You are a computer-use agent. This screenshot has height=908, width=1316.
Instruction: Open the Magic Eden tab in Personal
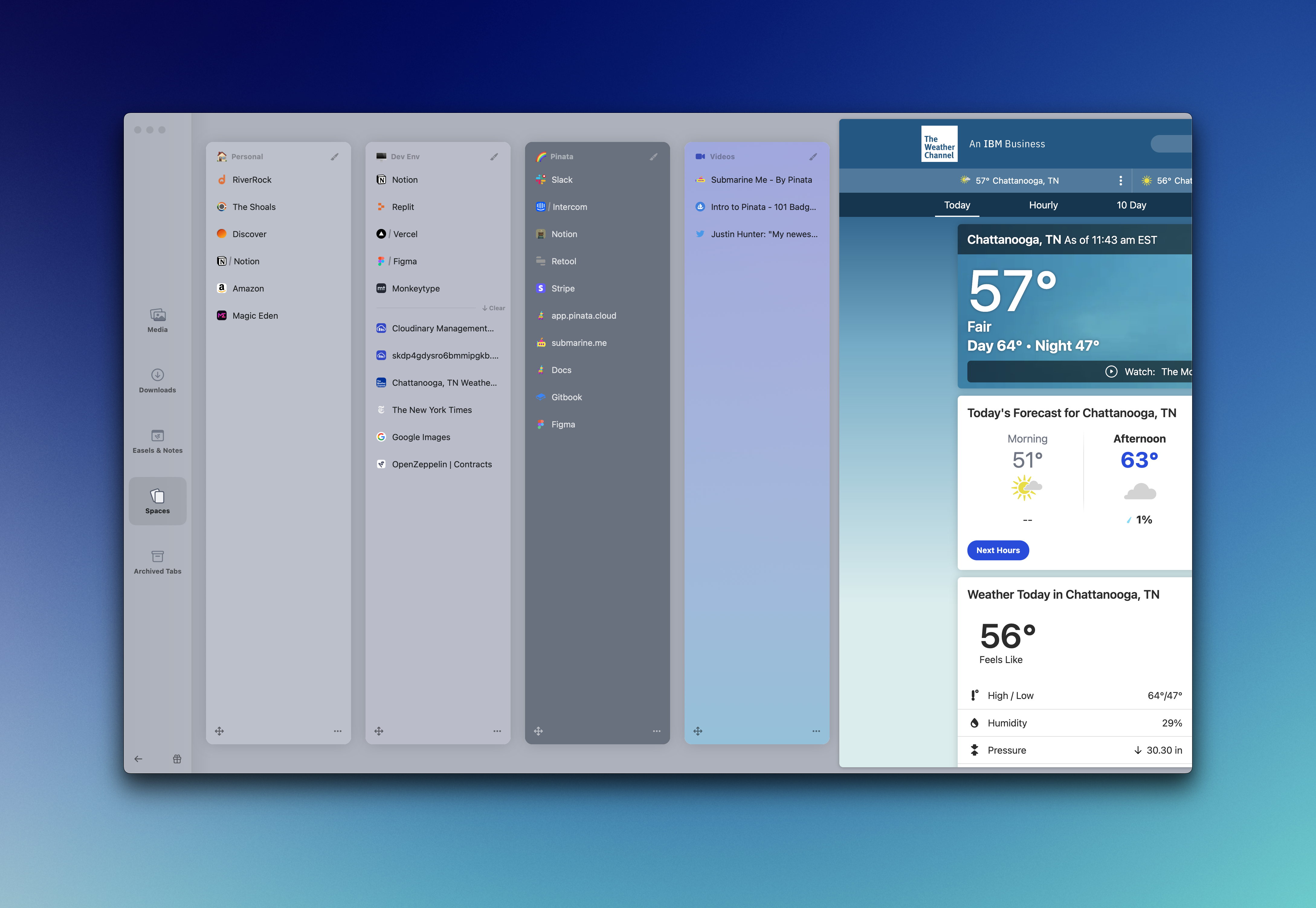[x=278, y=316]
